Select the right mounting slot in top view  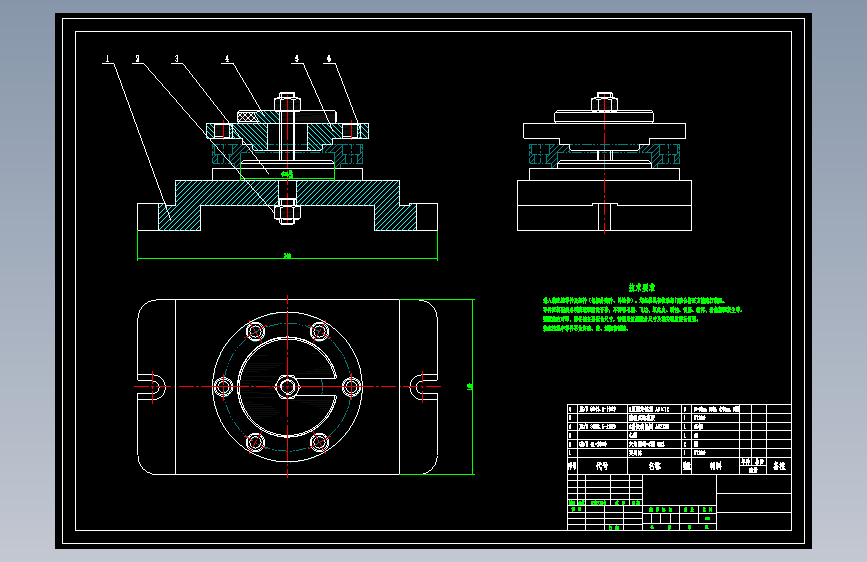pos(424,387)
